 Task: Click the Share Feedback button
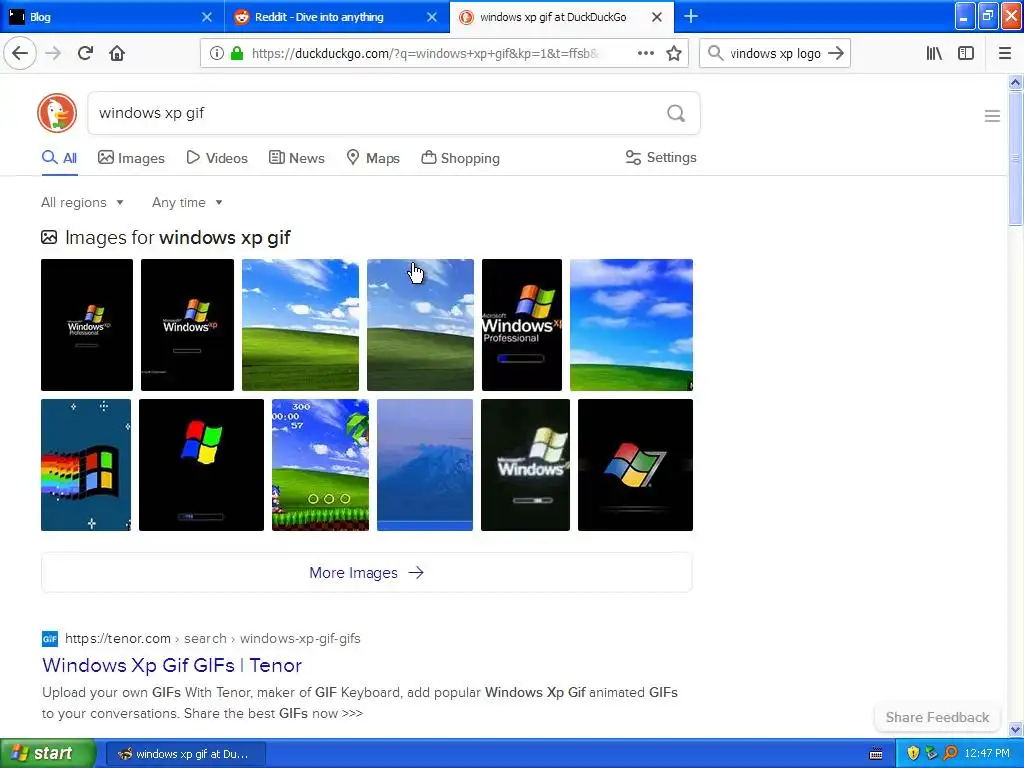point(937,717)
